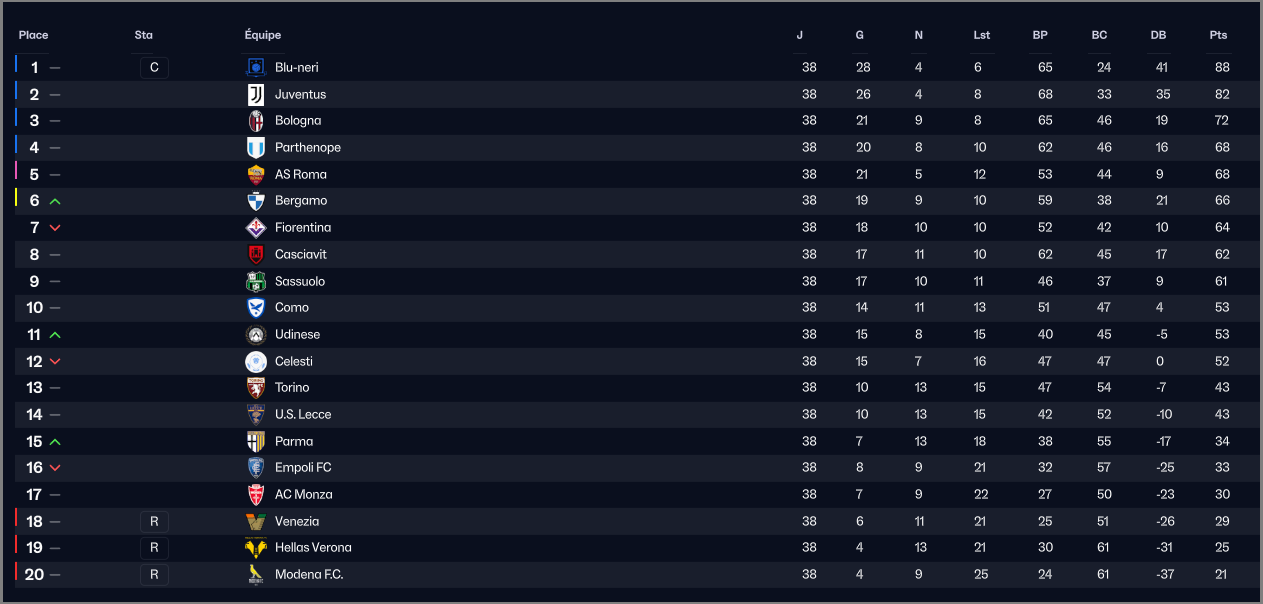The height and width of the screenshot is (604, 1263).
Task: Click the Bologna team badge
Action: [256, 121]
